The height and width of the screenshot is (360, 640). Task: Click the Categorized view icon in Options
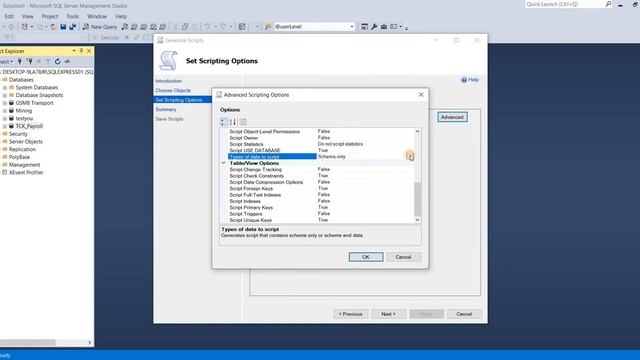tap(223, 122)
